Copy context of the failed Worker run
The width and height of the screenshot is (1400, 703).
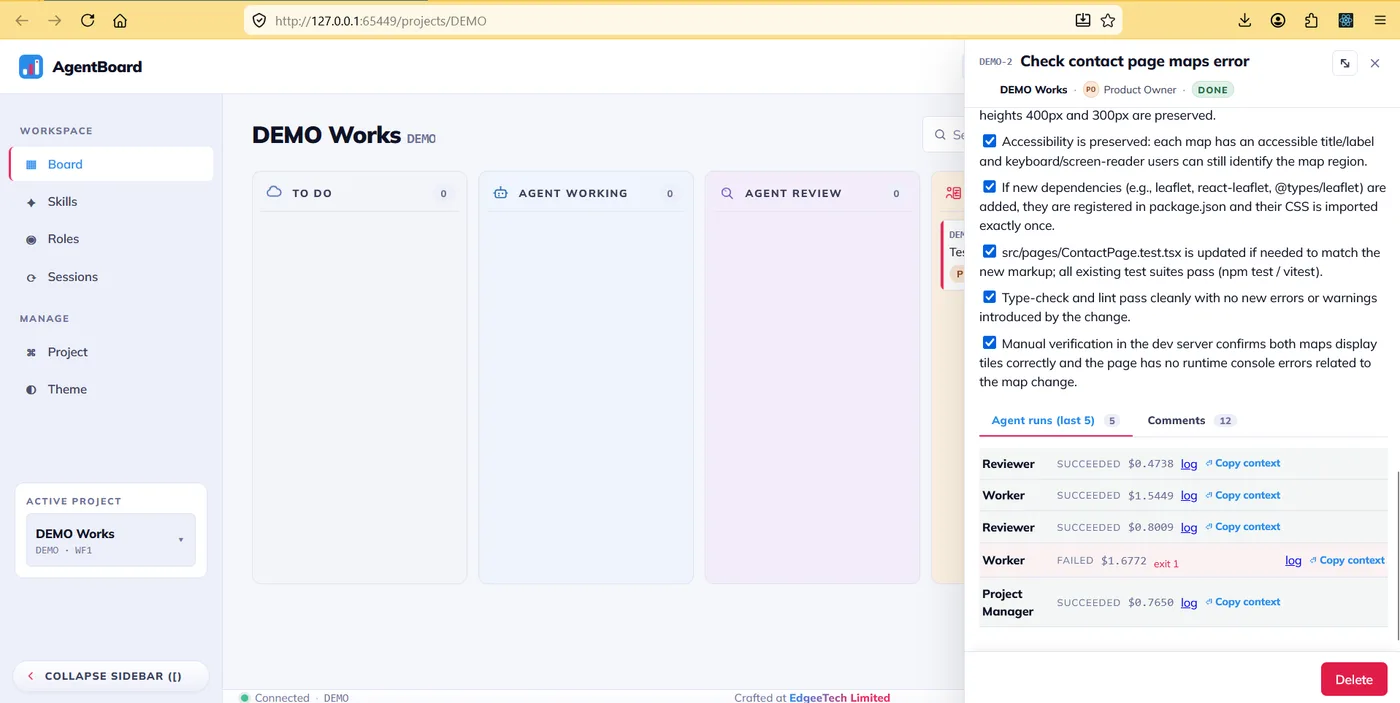click(x=1347, y=560)
